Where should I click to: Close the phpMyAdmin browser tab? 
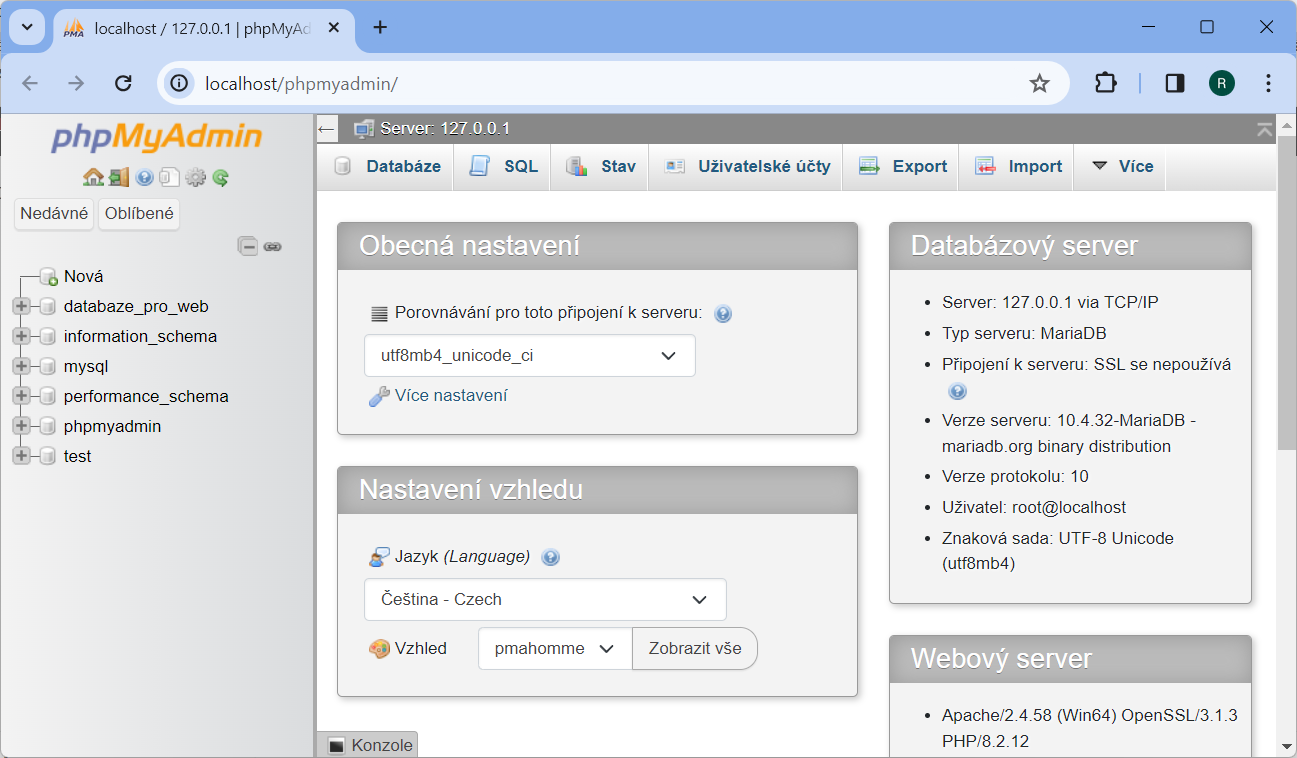coord(334,28)
